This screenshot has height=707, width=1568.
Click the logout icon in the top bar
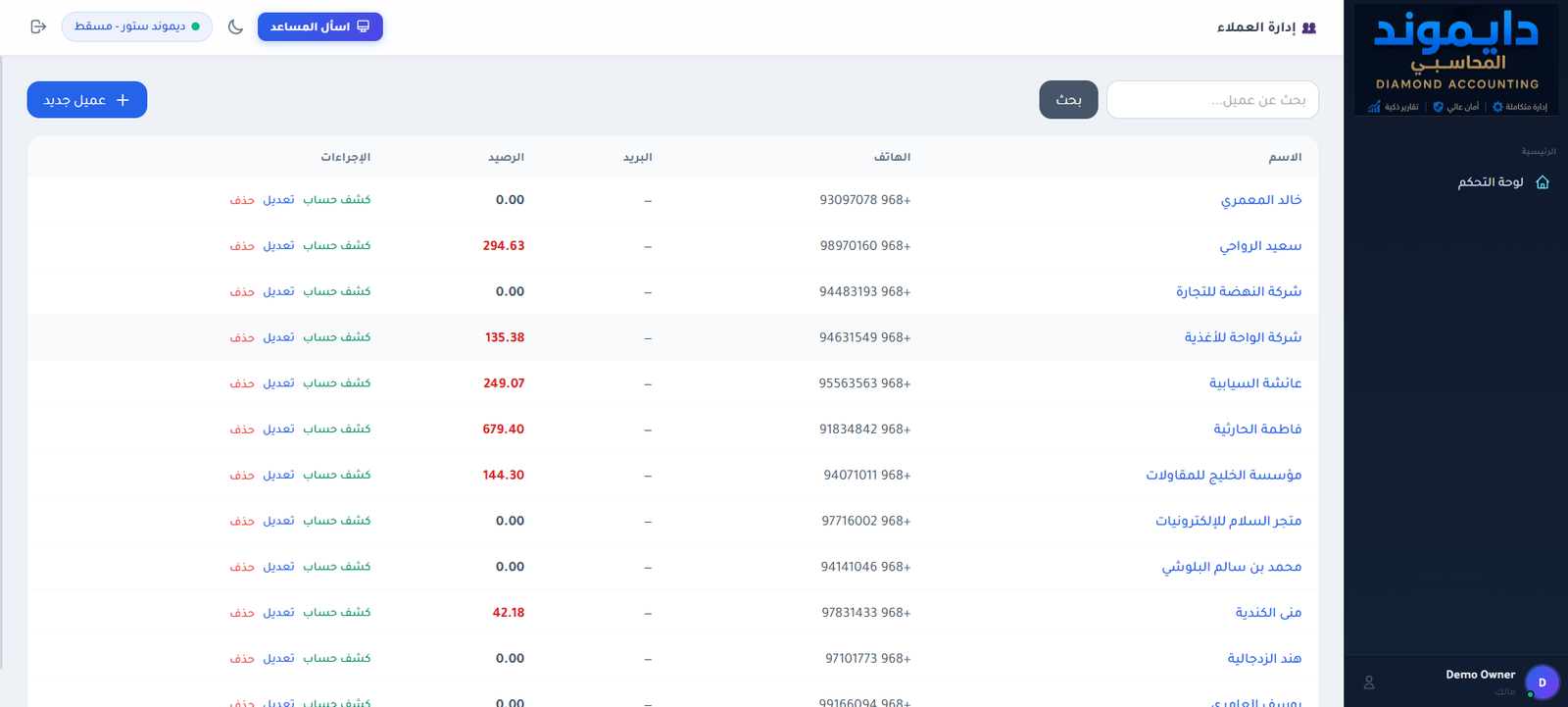point(38,26)
